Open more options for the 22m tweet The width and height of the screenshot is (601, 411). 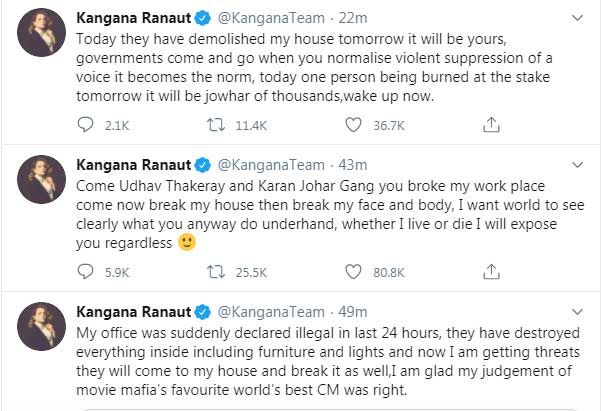(577, 19)
